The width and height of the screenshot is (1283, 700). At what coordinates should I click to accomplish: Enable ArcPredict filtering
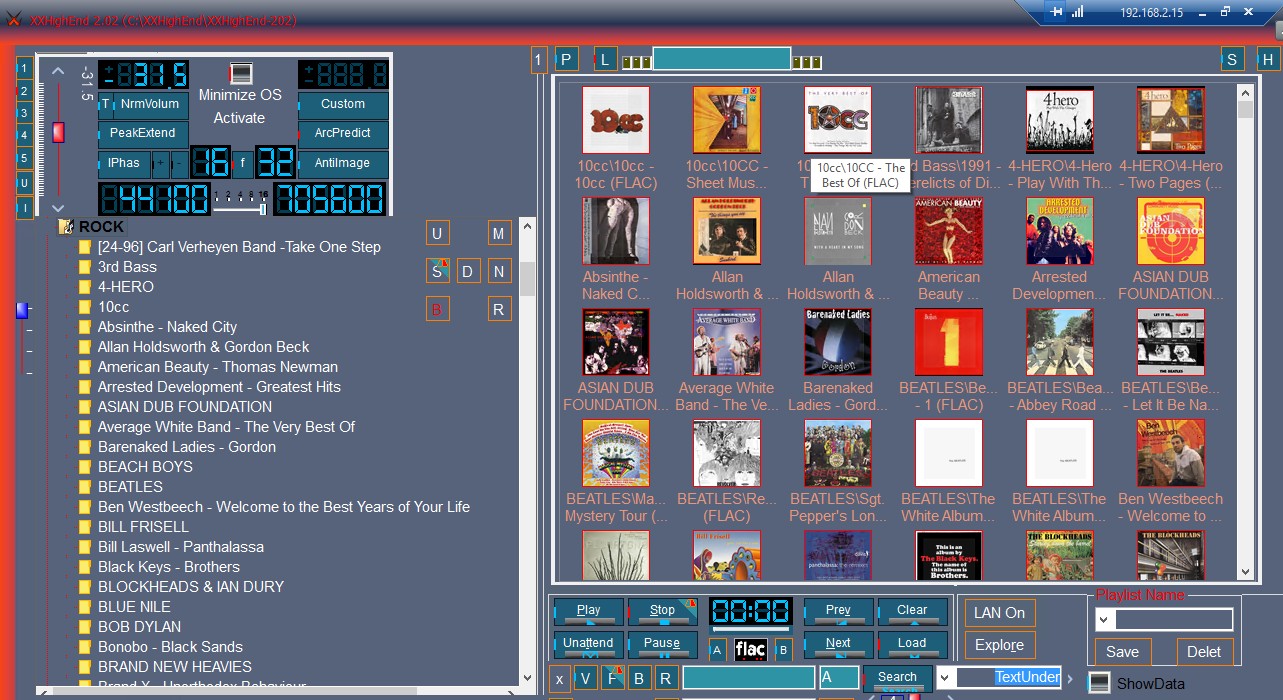click(x=343, y=133)
